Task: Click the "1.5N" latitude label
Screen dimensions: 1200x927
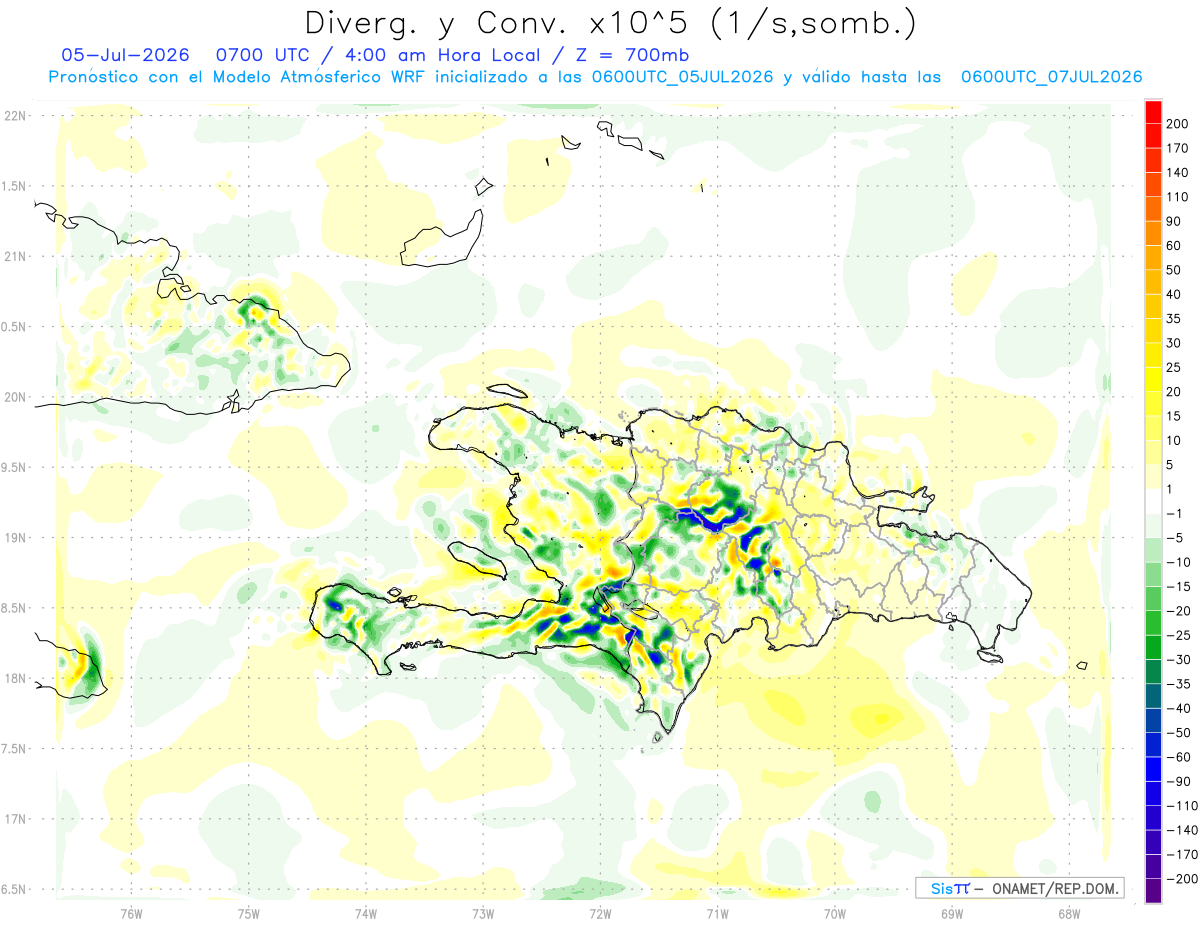Action: click(16, 186)
